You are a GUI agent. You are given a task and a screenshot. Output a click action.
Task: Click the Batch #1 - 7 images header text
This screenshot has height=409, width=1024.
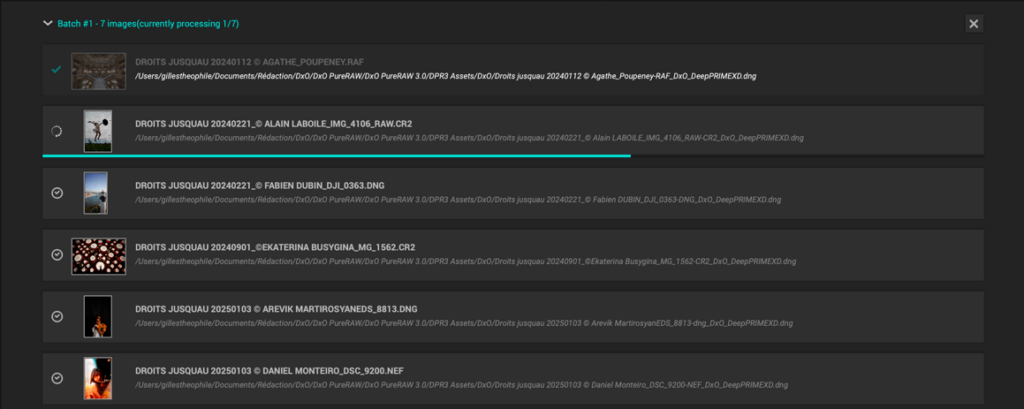pyautogui.click(x=148, y=24)
